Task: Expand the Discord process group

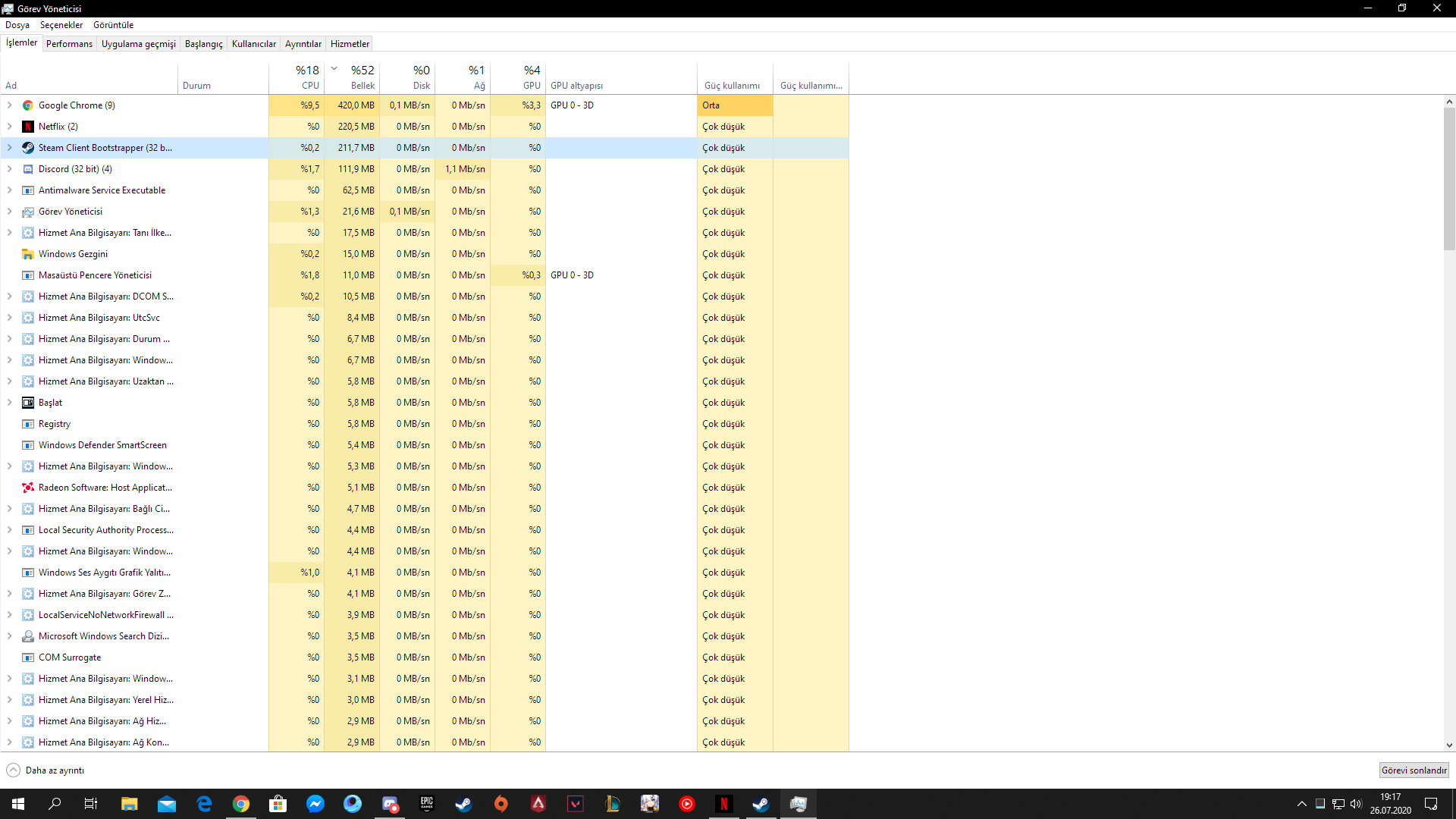Action: click(10, 169)
